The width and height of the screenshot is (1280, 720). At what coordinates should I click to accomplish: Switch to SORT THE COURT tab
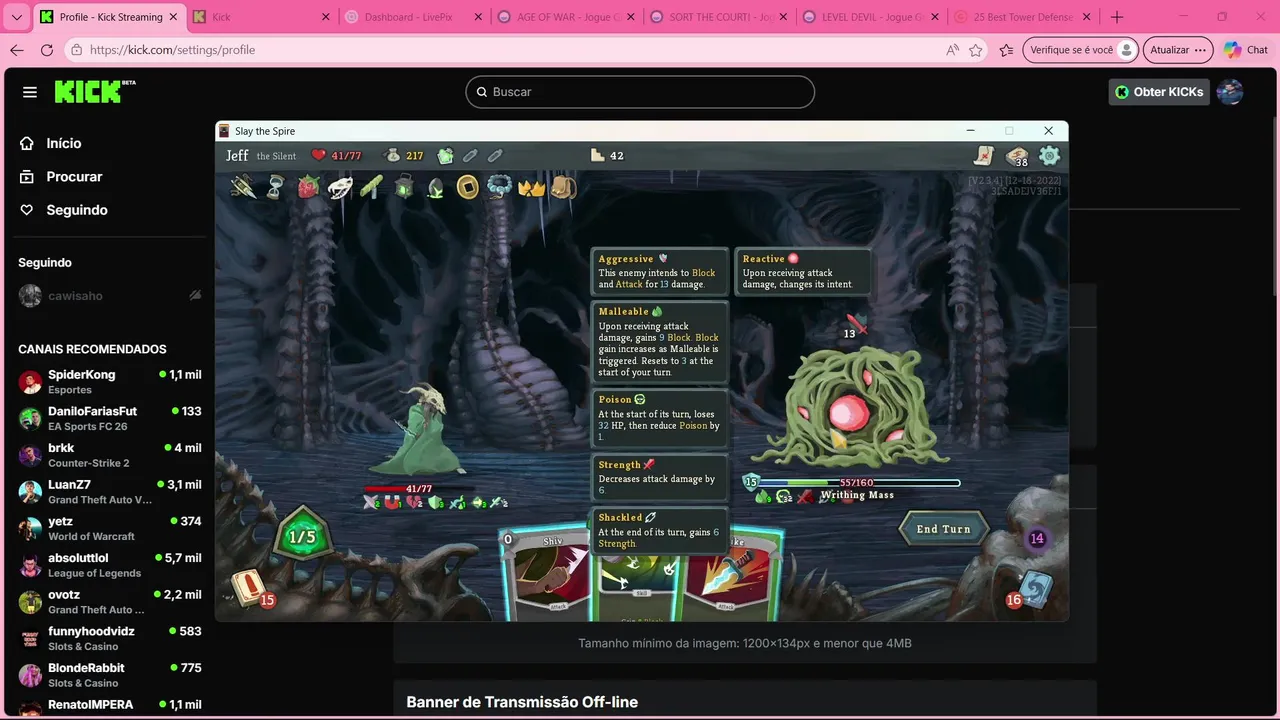717,17
